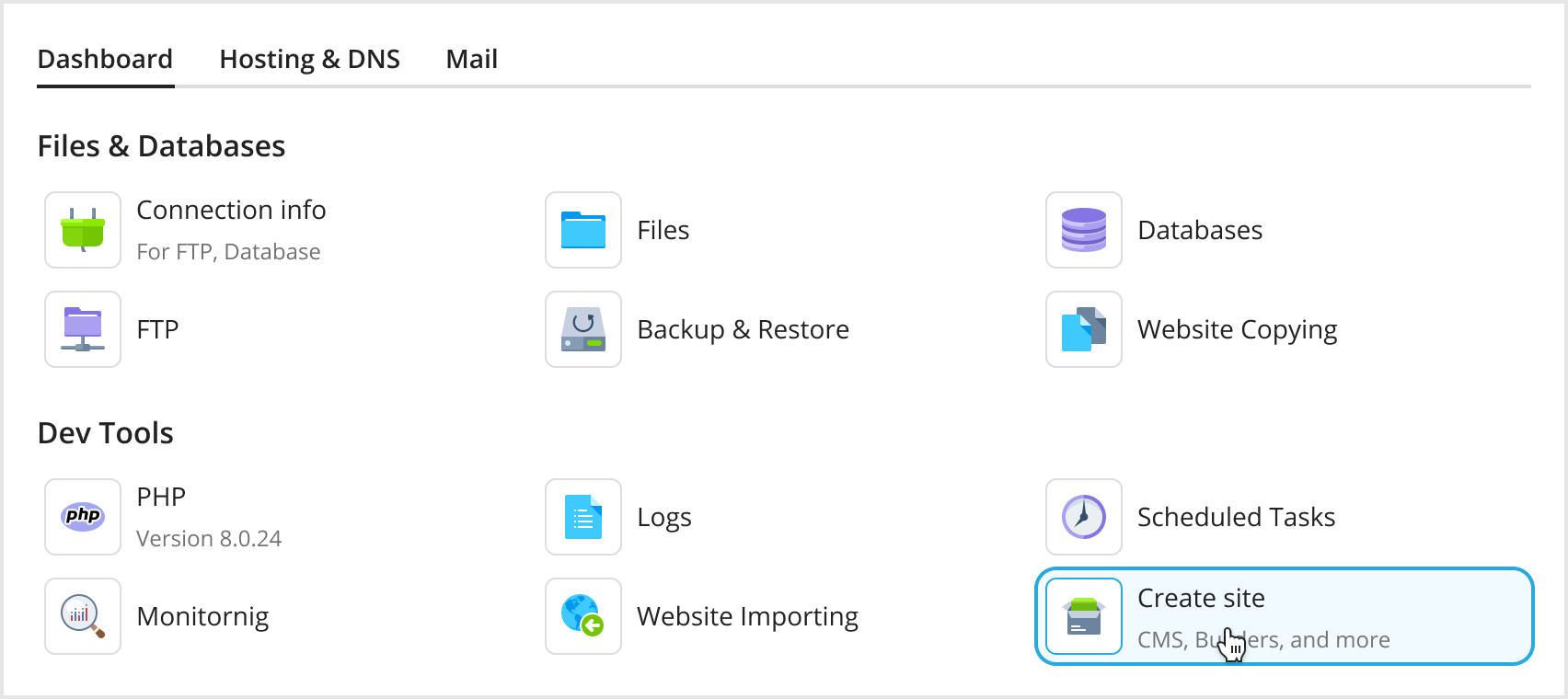Click the PHP Version 8.0.24 label

click(x=209, y=538)
